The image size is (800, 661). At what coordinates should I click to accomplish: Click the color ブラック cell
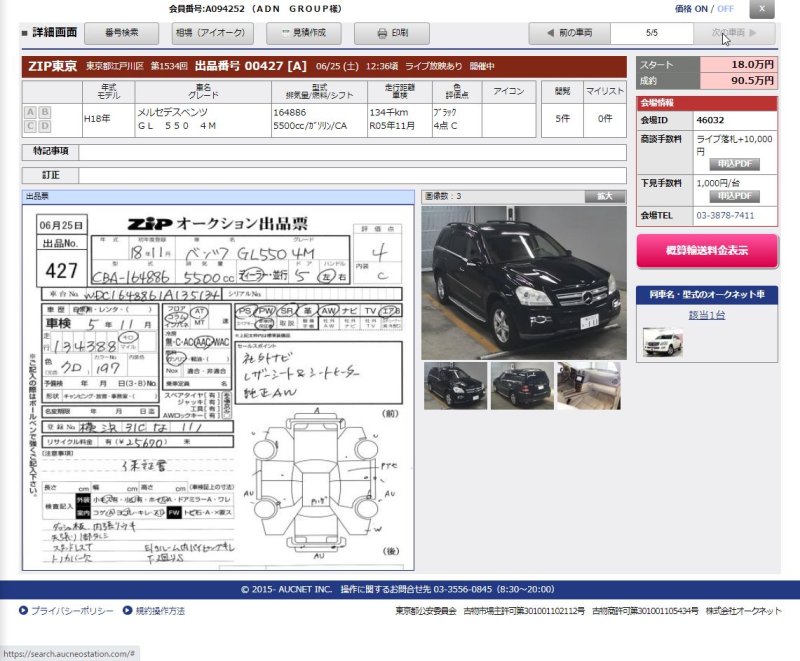click(457, 120)
